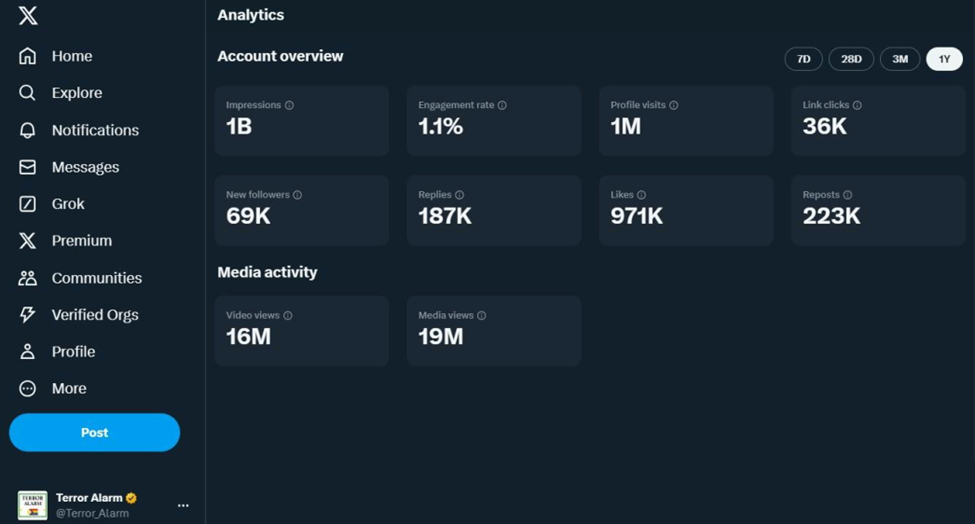The width and height of the screenshot is (975, 524).
Task: Select the 7D time range
Action: coord(803,59)
